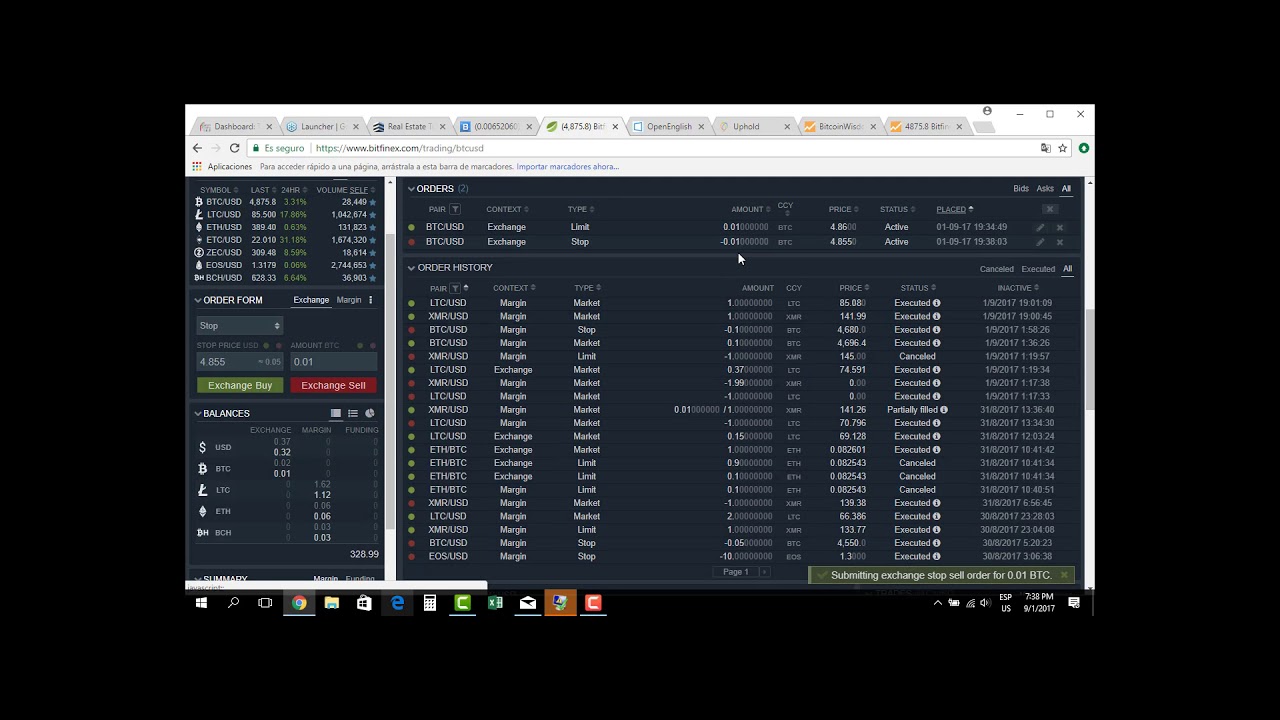Open the Stop order type dropdown
The image size is (1280, 720).
pos(240,325)
